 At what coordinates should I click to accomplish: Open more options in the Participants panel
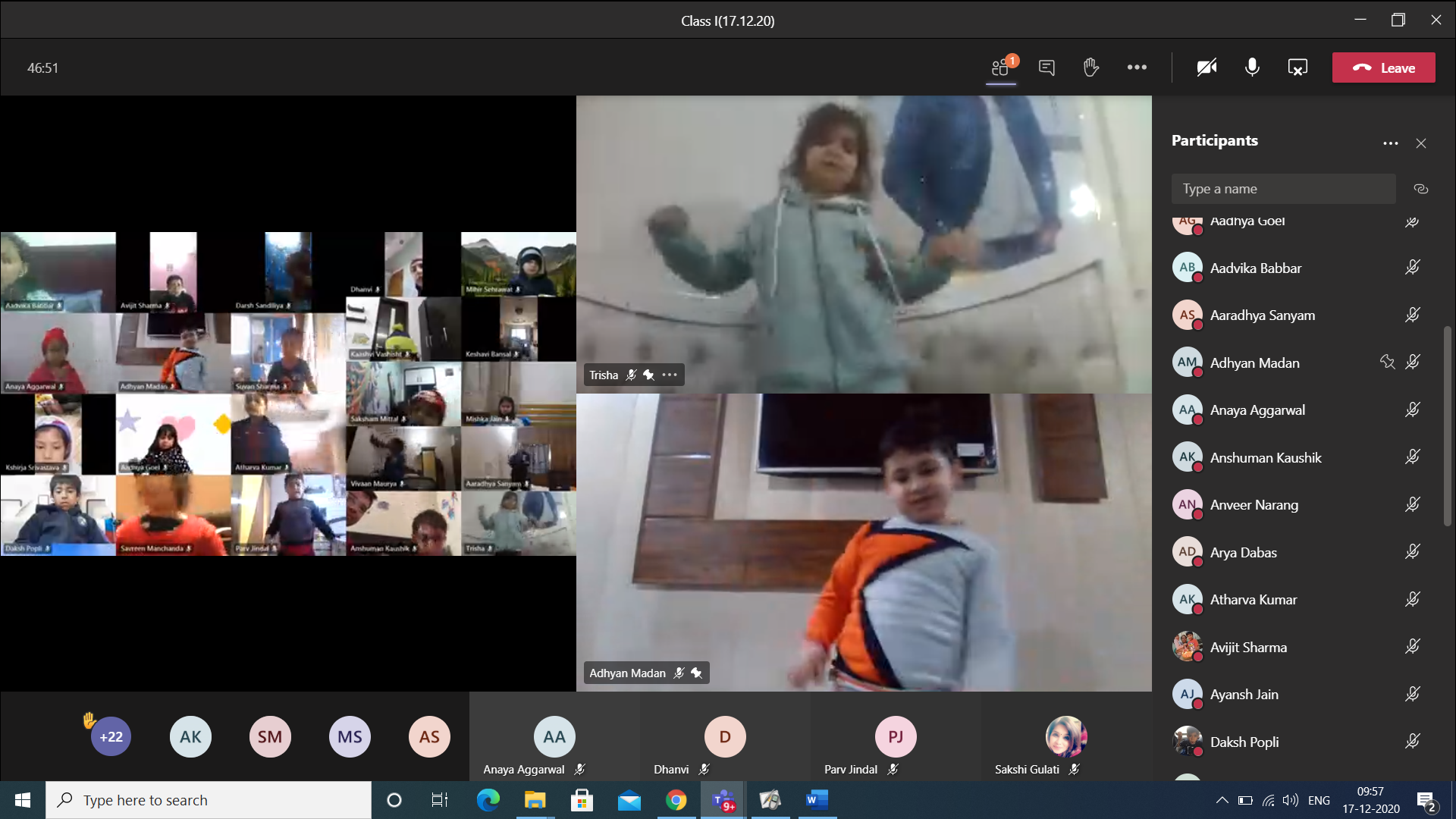point(1390,143)
